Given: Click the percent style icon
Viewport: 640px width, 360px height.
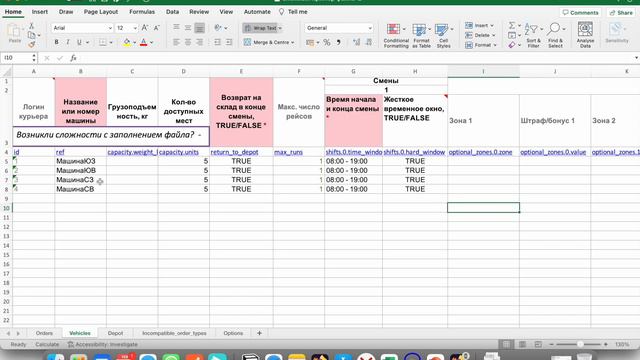Looking at the screenshot, I should 327,42.
